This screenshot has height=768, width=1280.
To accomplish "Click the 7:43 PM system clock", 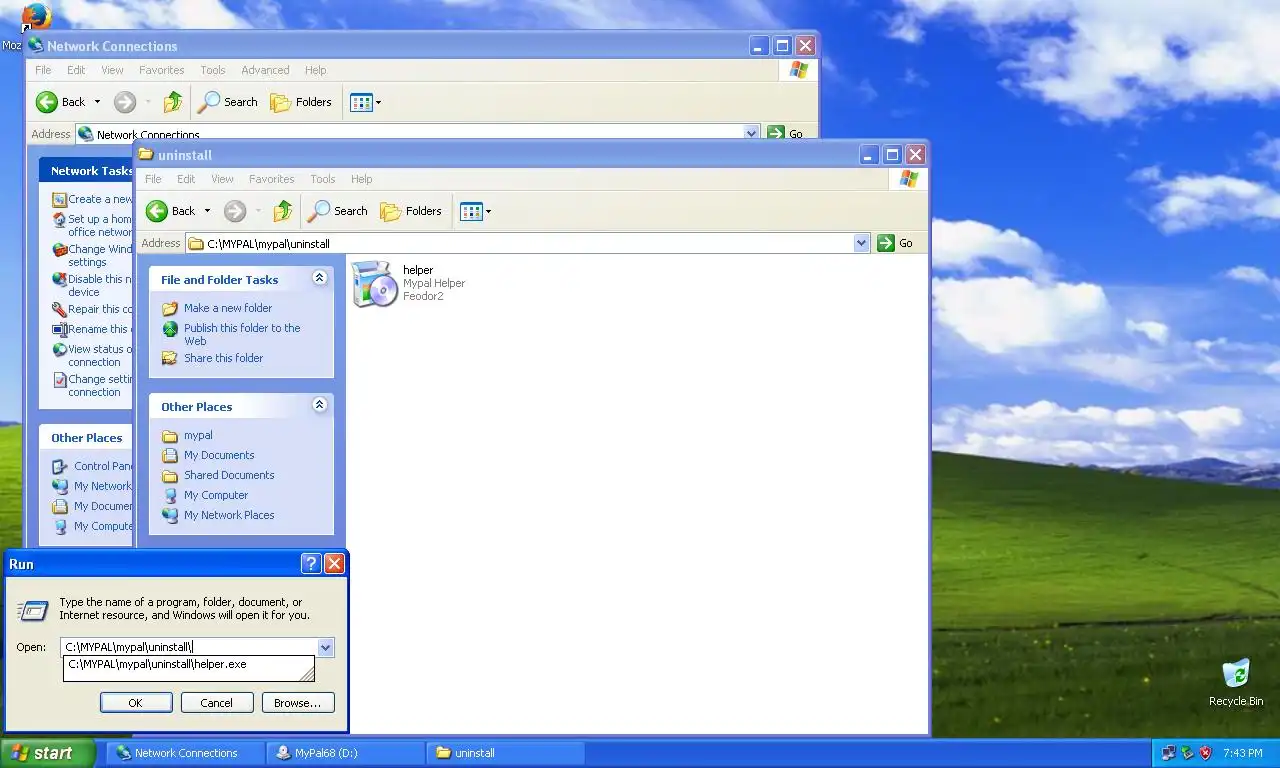I will point(1243,753).
